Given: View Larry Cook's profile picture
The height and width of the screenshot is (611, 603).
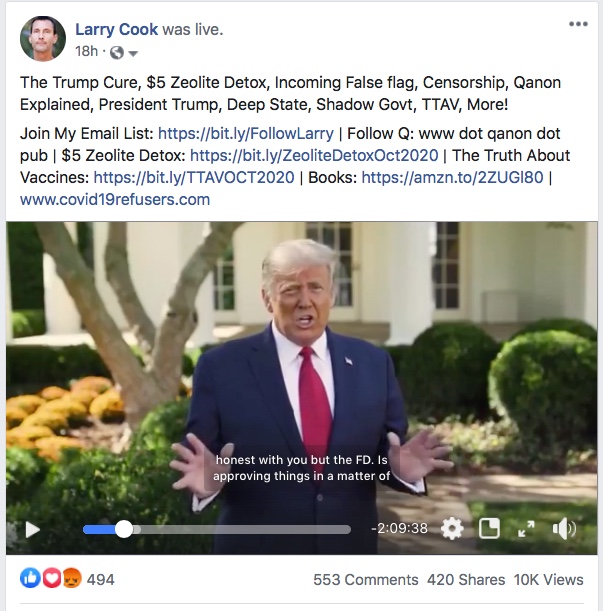Looking at the screenshot, I should 43,39.
